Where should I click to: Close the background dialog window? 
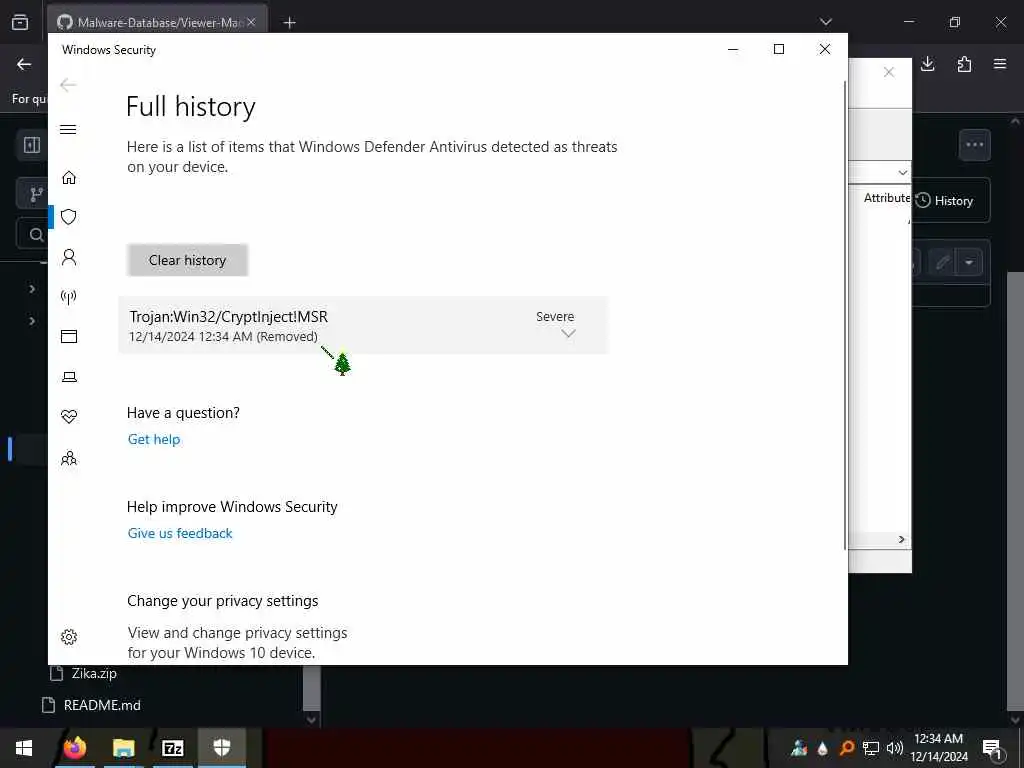pyautogui.click(x=889, y=72)
